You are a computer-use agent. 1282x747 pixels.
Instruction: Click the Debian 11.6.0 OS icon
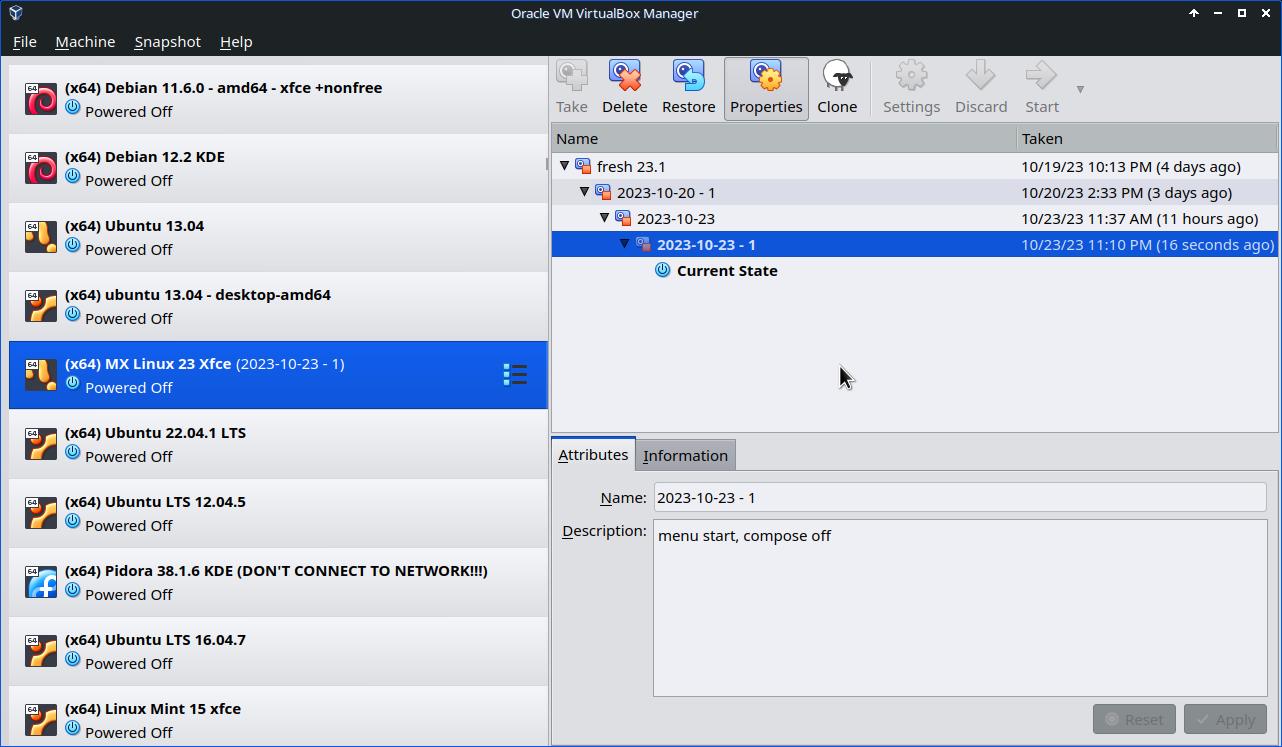[41, 99]
